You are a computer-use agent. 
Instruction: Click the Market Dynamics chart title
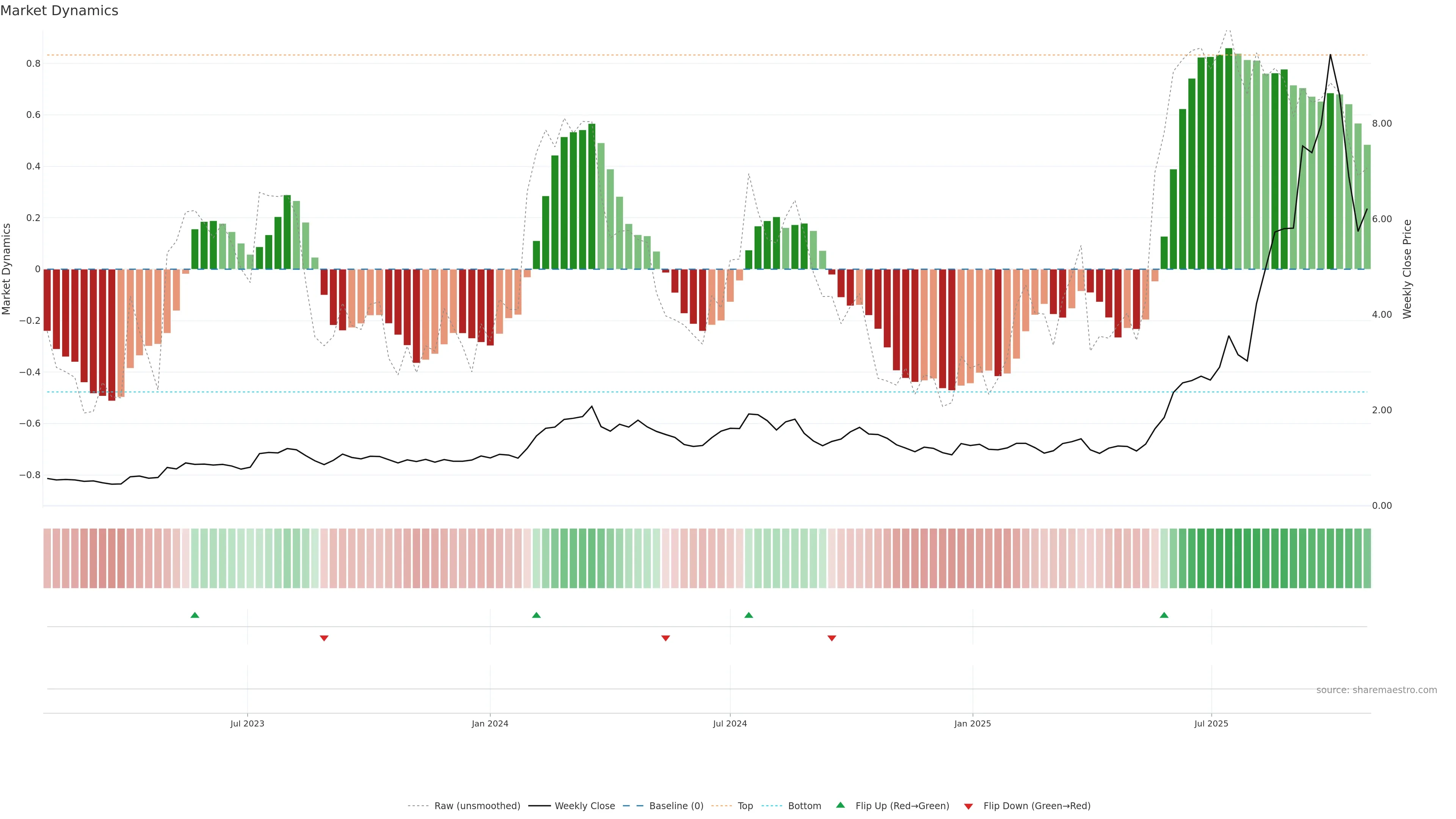[60, 11]
